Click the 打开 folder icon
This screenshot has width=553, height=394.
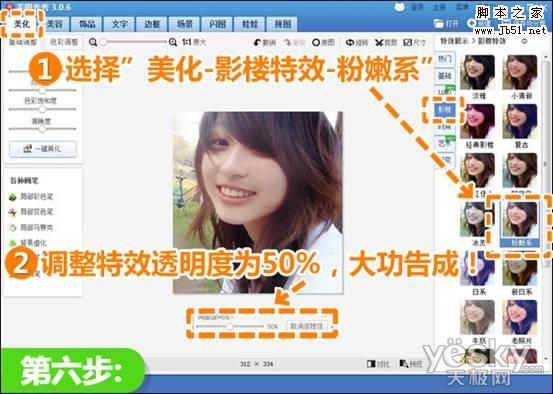439,24
